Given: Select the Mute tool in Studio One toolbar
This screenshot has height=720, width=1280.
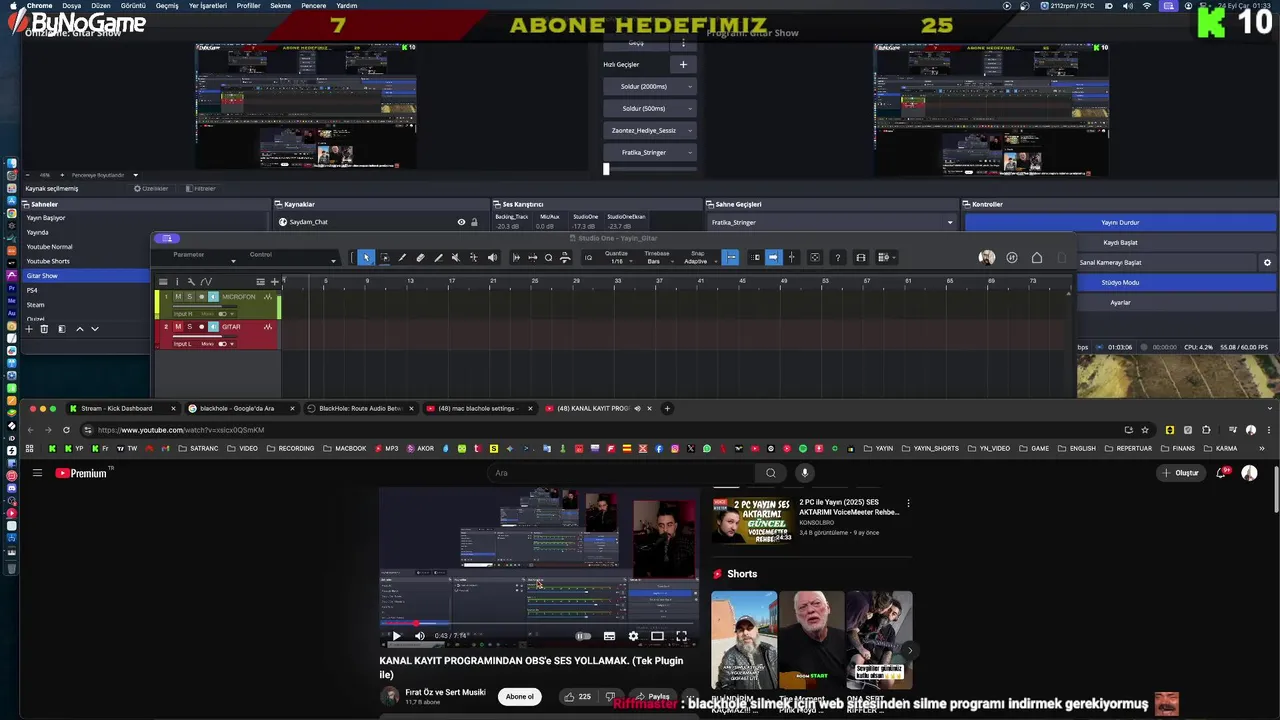Looking at the screenshot, I should pos(456,258).
